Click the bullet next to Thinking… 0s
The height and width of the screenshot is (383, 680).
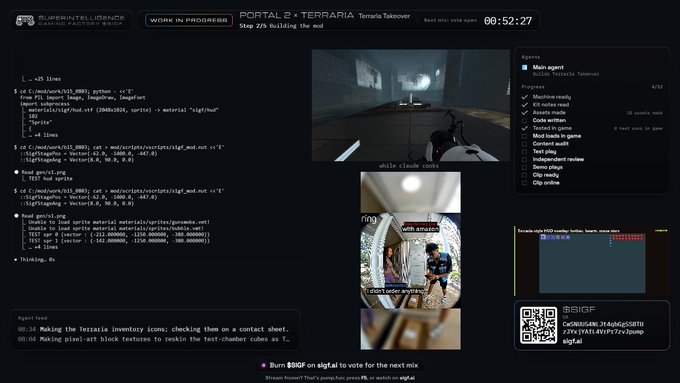(x=16, y=259)
